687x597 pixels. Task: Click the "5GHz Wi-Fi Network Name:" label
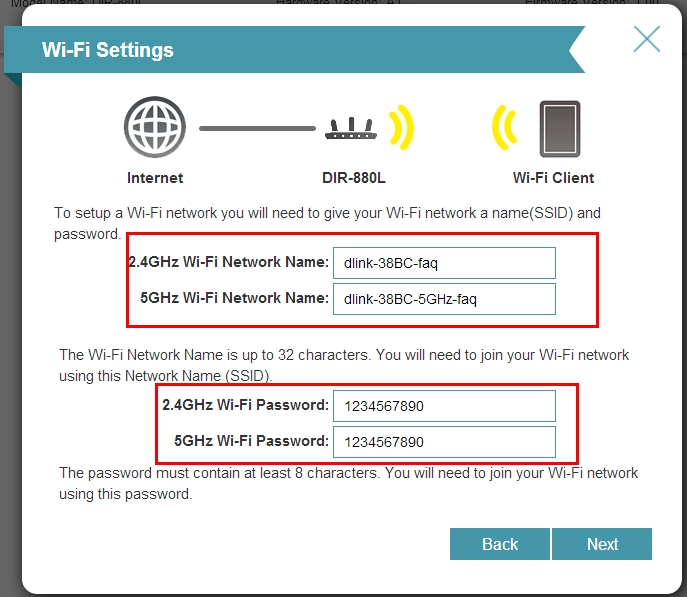point(236,297)
